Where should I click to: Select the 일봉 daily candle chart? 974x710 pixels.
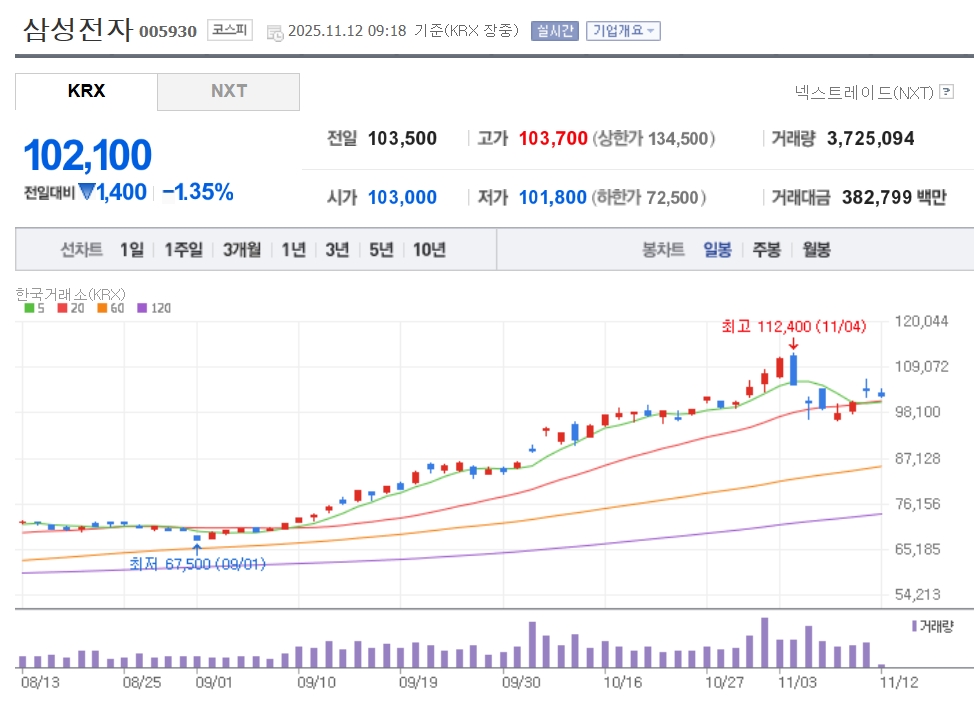(717, 250)
